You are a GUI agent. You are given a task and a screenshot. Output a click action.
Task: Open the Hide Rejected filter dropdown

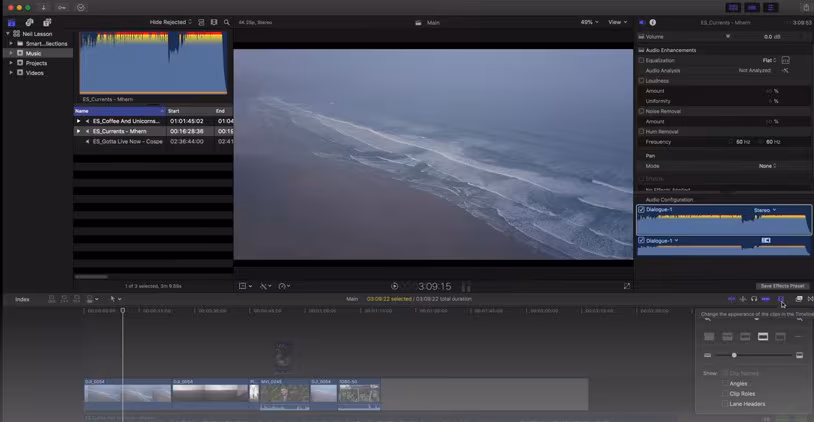(x=170, y=22)
